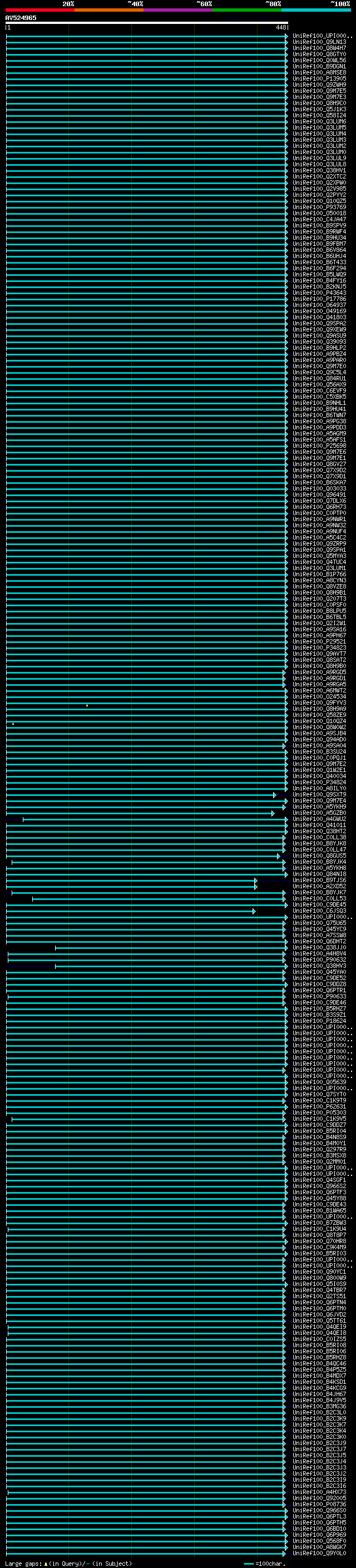Select hit UniRef100_A4HX73
Image resolution: width=356 pixels, height=1568 pixels.
pyautogui.click(x=319, y=1492)
